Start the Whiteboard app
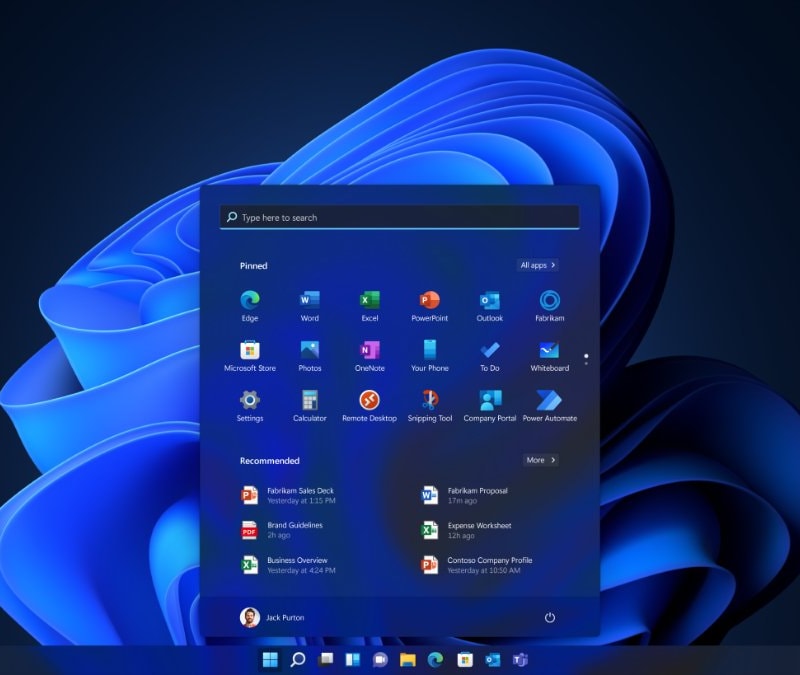 click(549, 351)
